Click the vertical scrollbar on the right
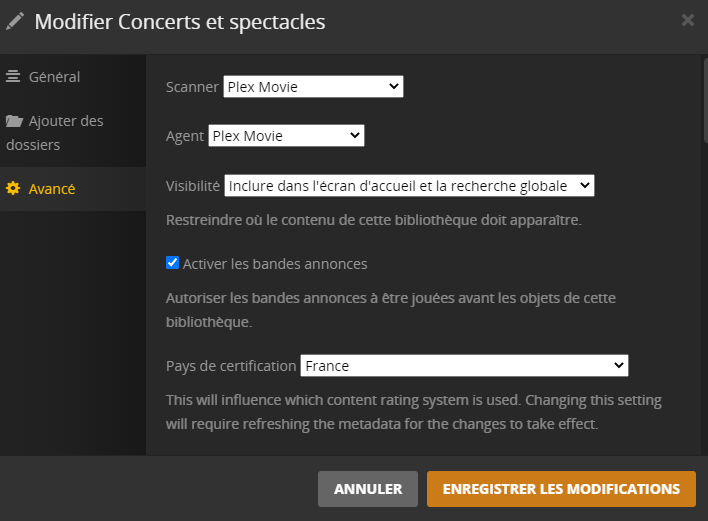708x521 pixels. coord(704,100)
